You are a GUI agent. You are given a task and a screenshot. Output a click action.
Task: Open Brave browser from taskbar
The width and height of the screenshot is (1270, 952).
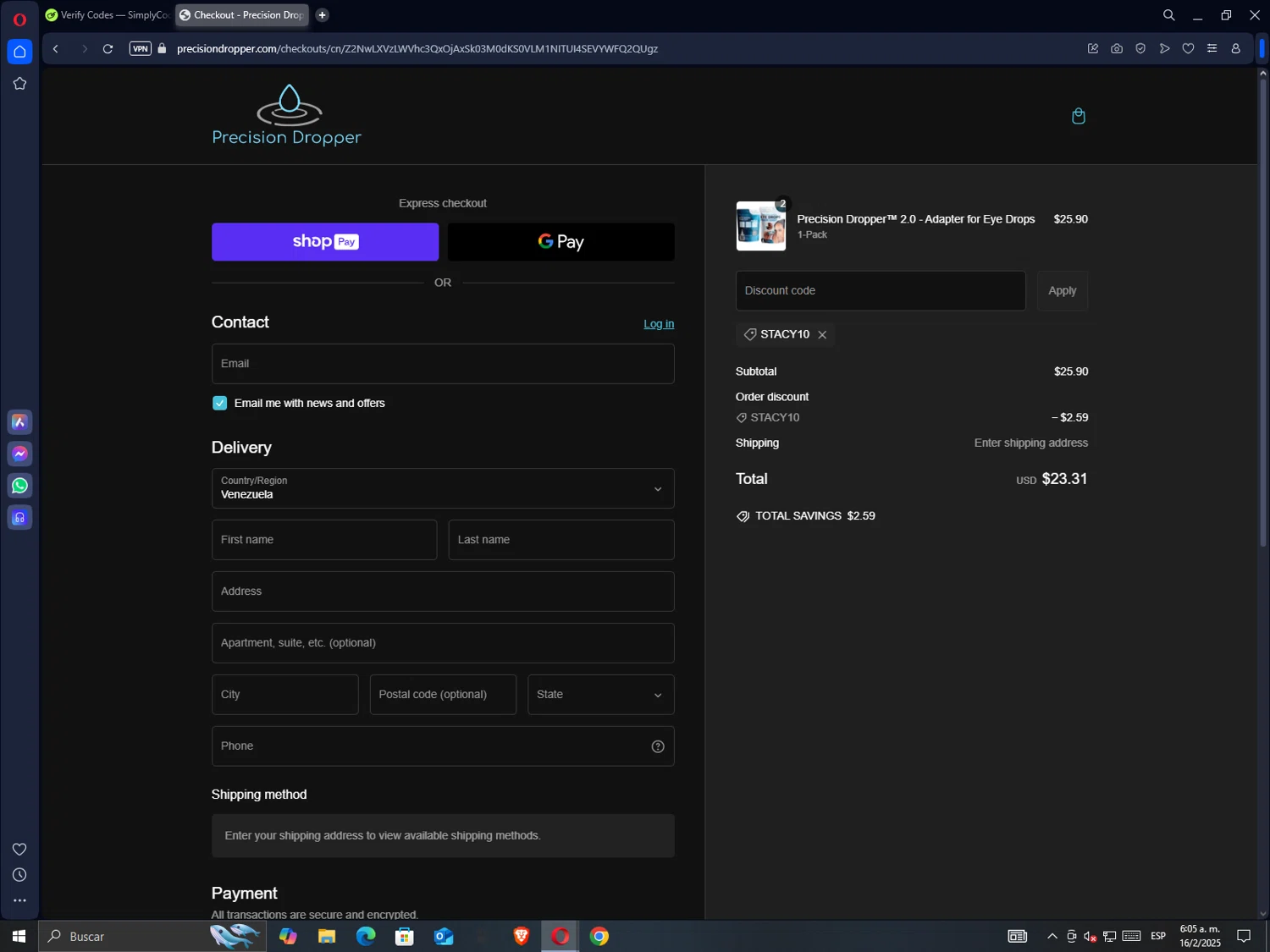[522, 936]
